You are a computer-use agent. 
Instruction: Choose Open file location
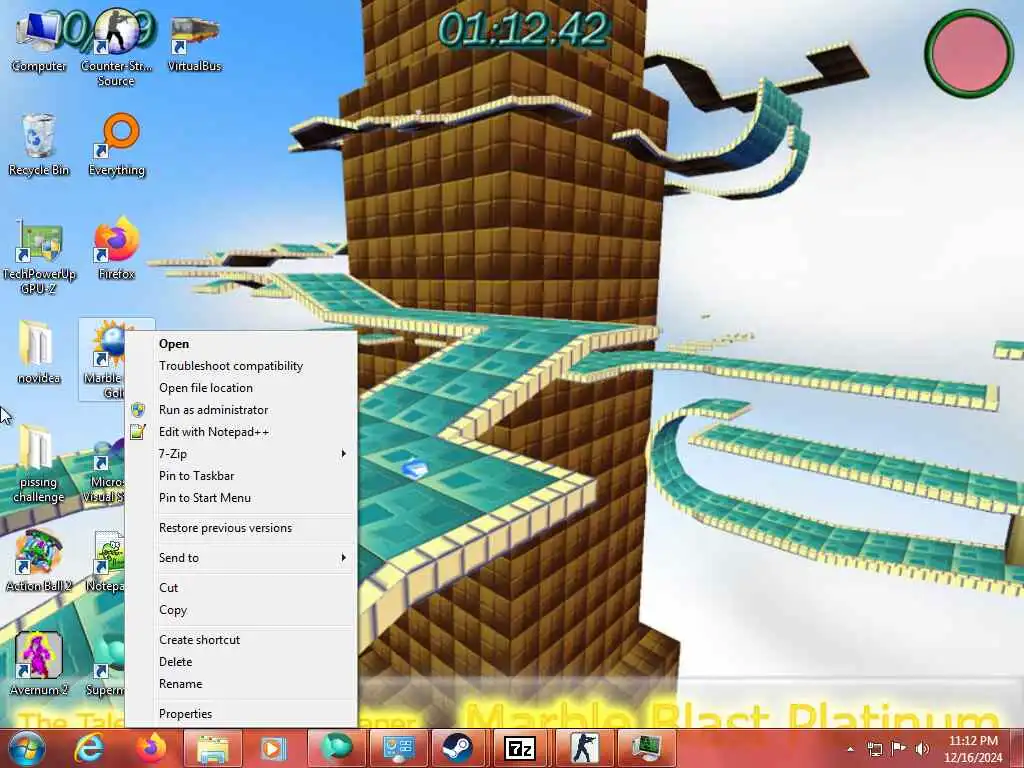point(240,388)
